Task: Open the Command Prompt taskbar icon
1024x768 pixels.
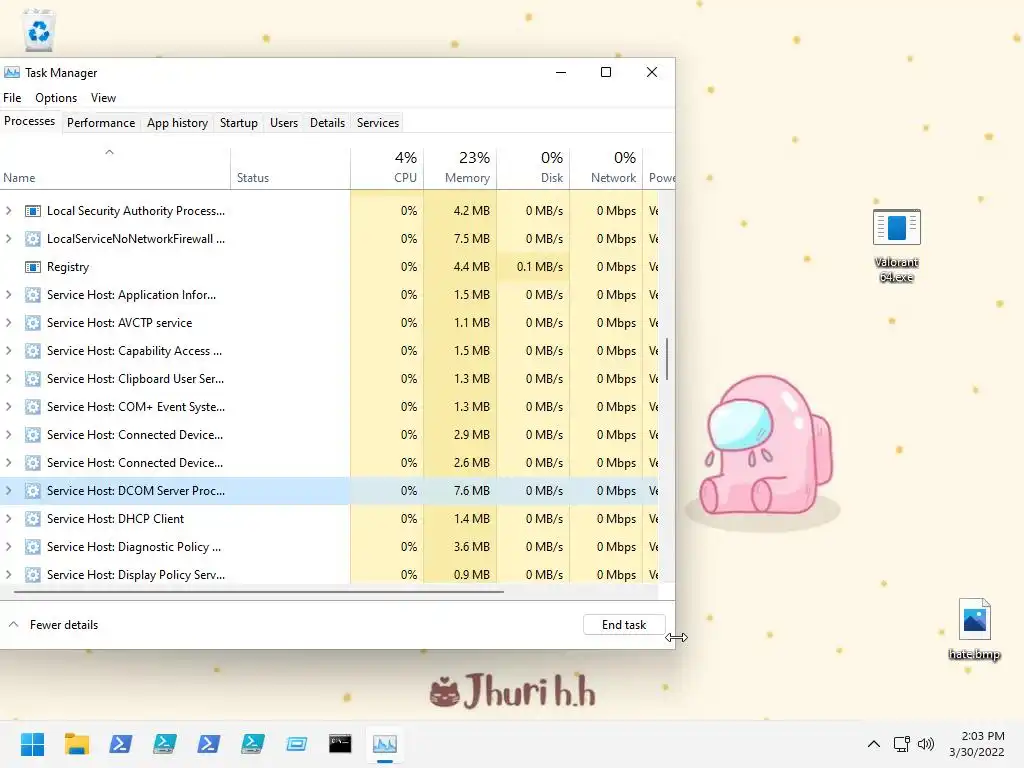Action: (x=340, y=744)
